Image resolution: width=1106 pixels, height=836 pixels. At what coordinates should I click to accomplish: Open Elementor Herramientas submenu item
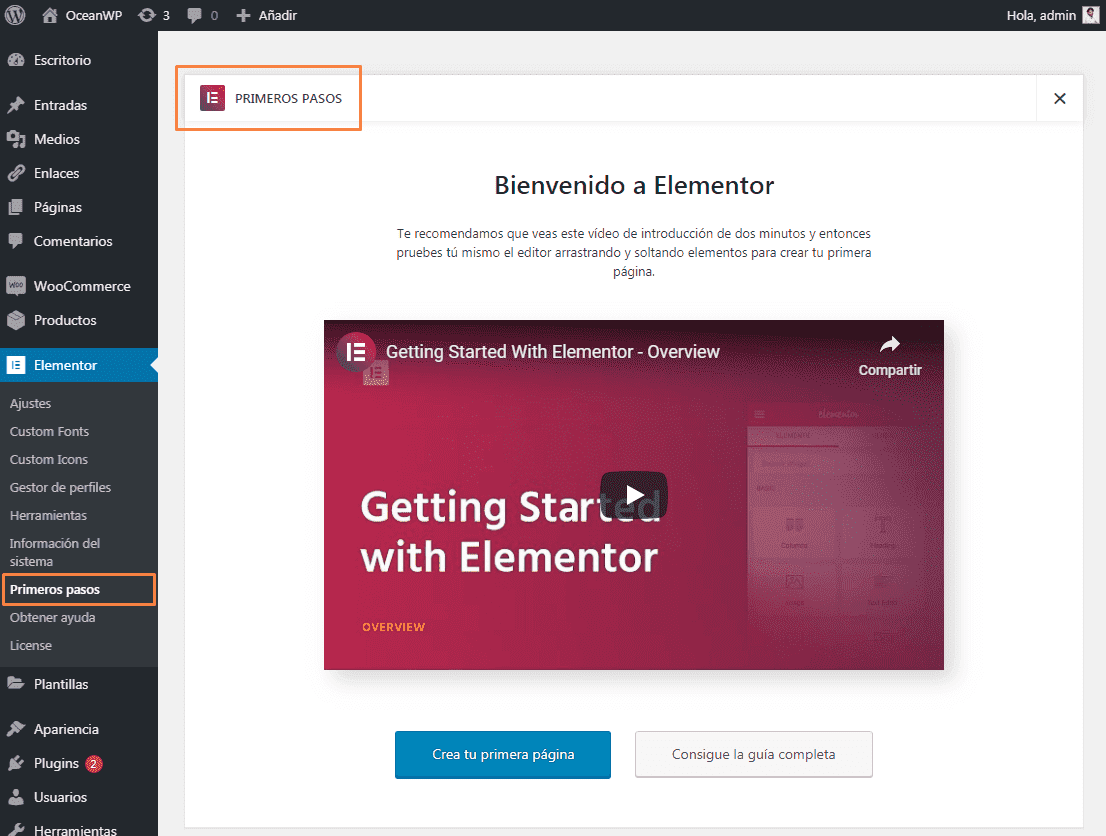click(x=48, y=515)
